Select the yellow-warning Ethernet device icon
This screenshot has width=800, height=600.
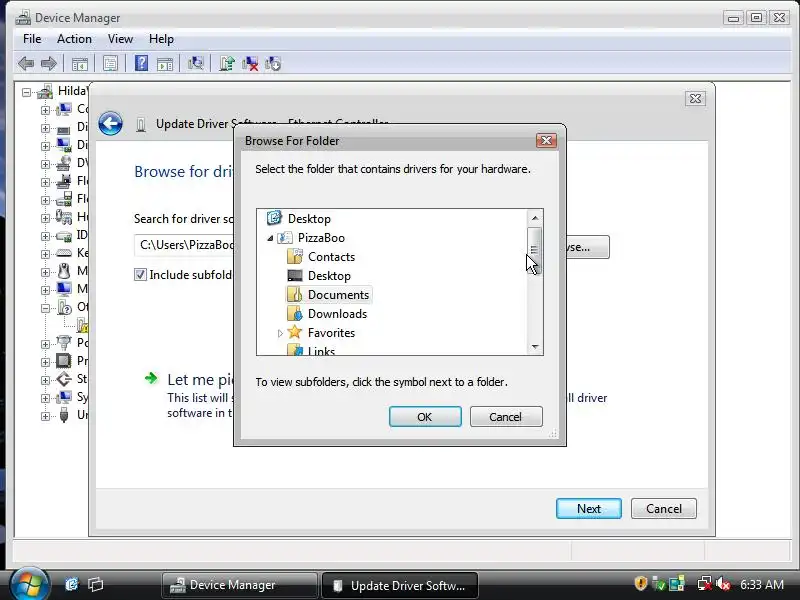coord(82,324)
